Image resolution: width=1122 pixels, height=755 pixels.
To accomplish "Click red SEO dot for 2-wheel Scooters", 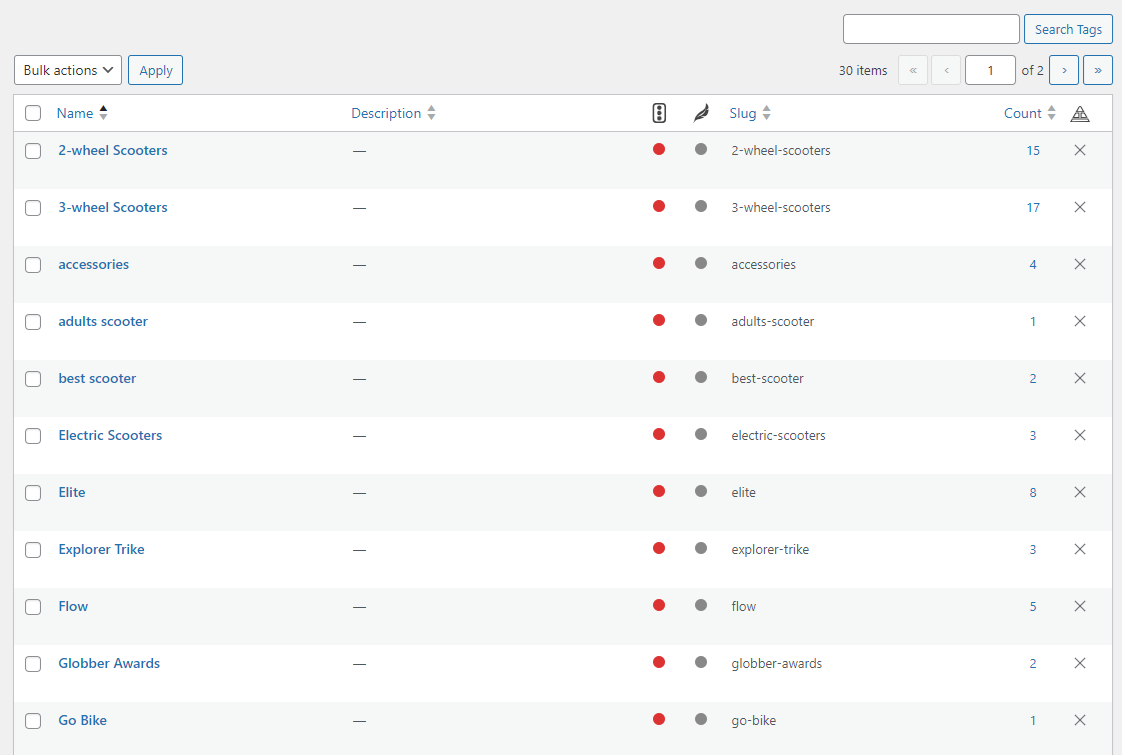I will coord(659,149).
